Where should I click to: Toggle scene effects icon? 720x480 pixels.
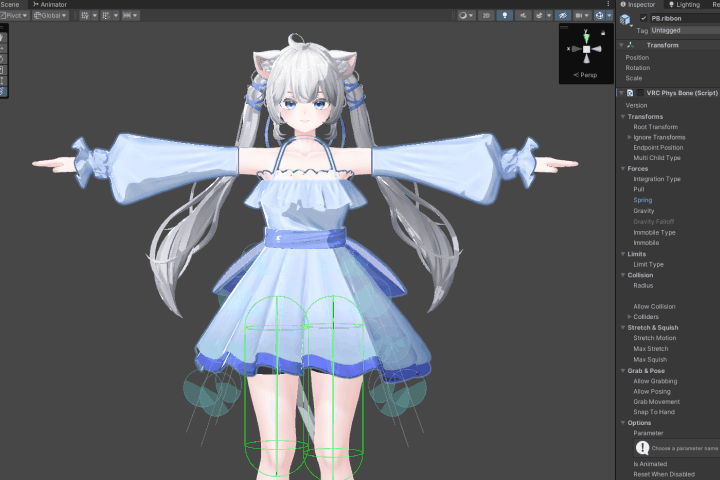click(x=539, y=16)
